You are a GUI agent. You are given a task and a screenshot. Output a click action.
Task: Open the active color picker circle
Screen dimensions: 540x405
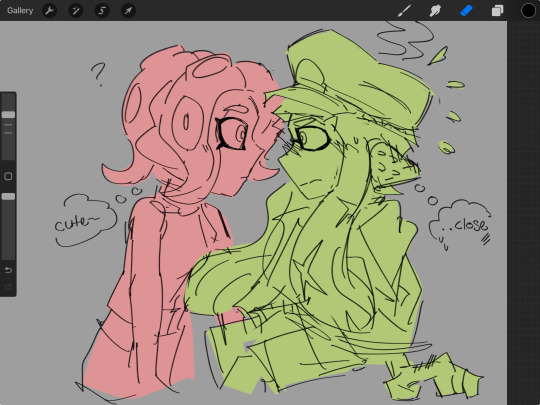point(528,11)
